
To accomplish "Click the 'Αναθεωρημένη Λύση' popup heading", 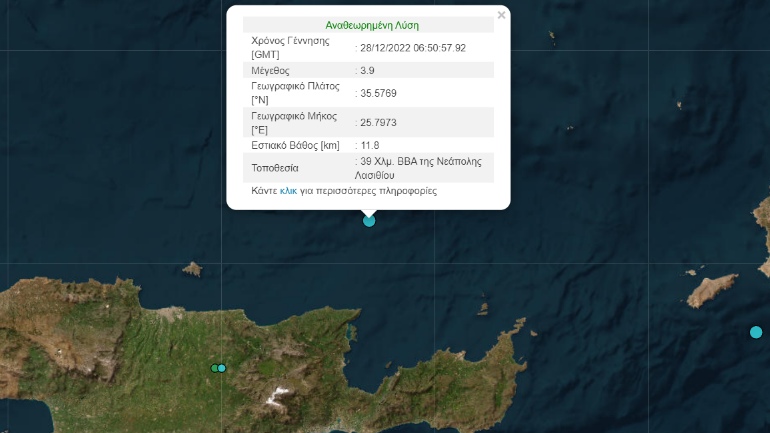I will 372,25.
